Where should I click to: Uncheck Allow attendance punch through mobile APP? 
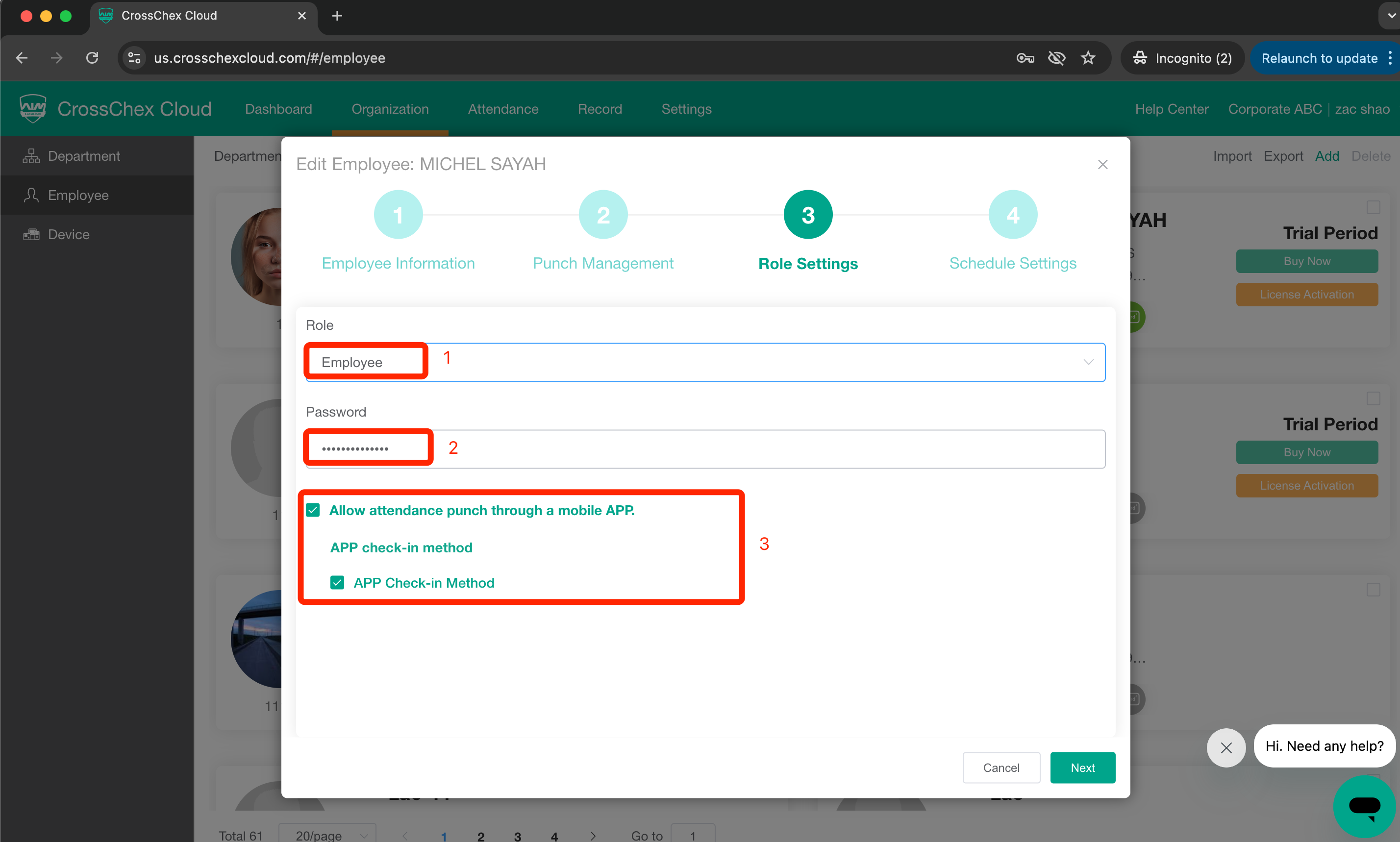[313, 510]
